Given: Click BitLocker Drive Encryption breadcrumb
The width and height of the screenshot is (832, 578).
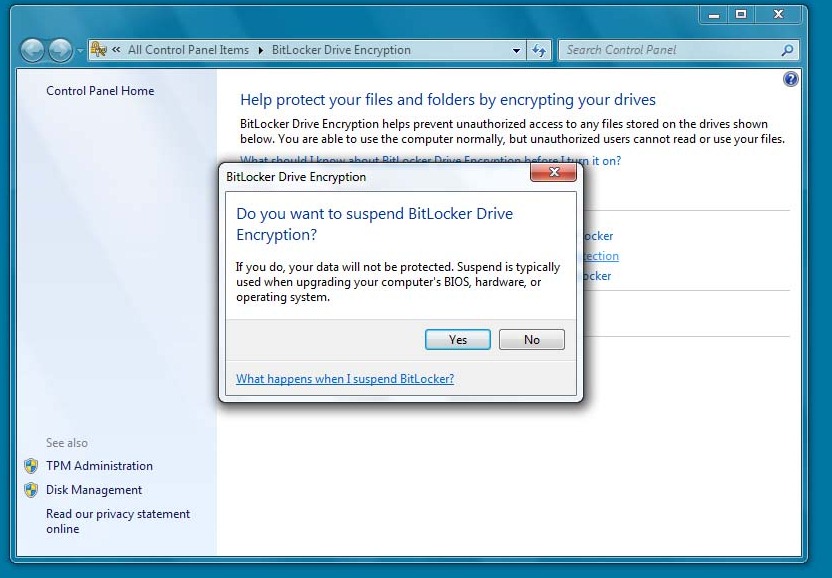Looking at the screenshot, I should click(341, 50).
